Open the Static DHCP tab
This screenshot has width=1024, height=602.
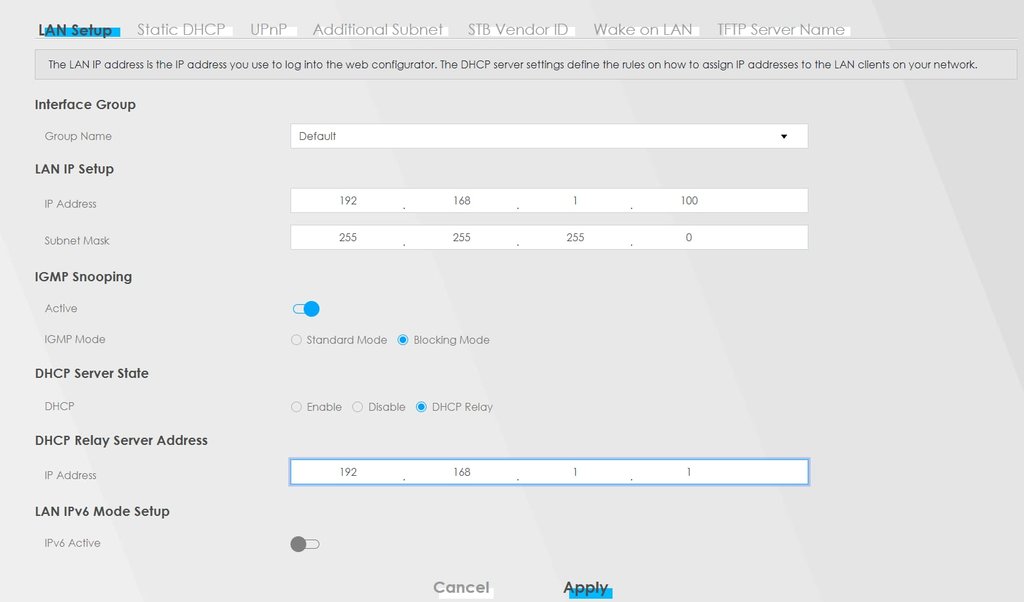click(x=181, y=30)
